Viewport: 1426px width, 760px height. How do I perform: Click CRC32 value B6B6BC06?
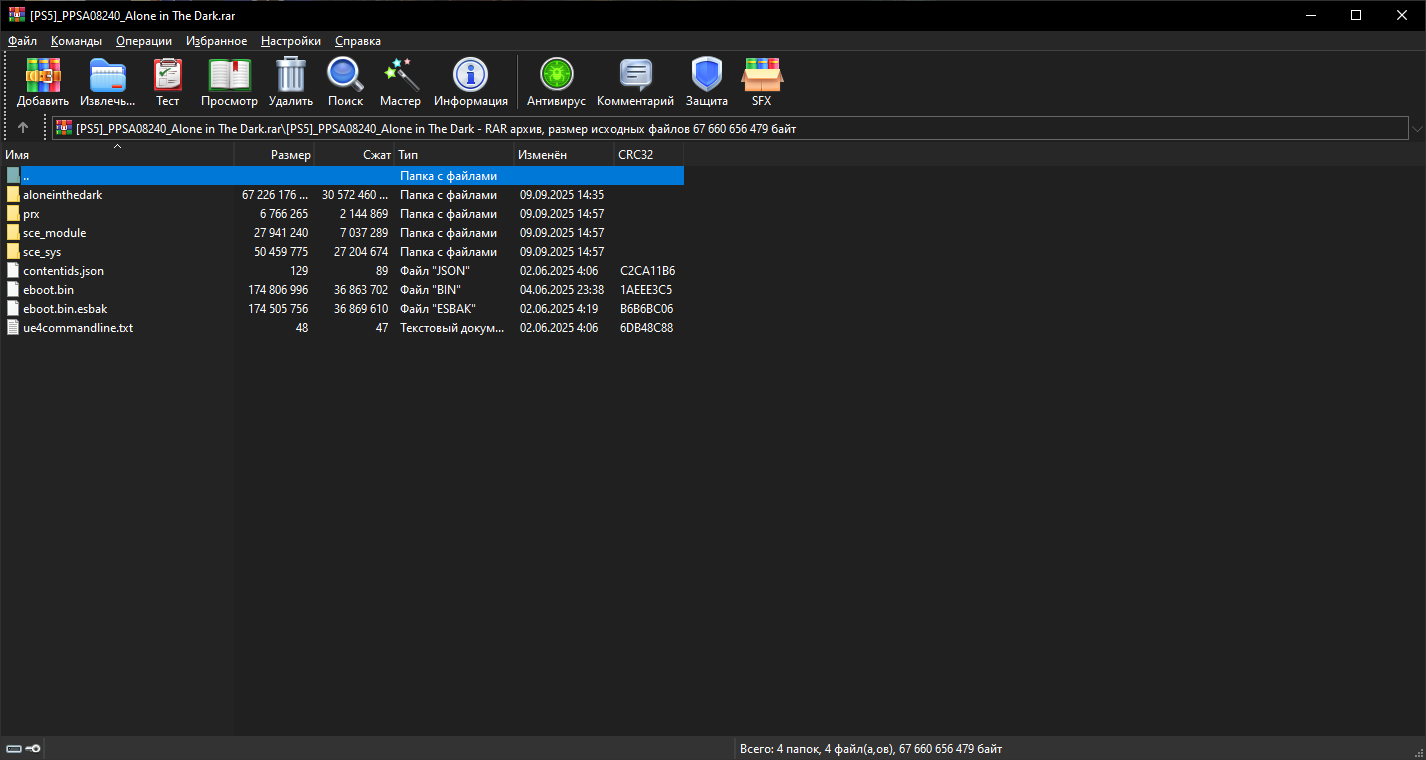pos(646,309)
